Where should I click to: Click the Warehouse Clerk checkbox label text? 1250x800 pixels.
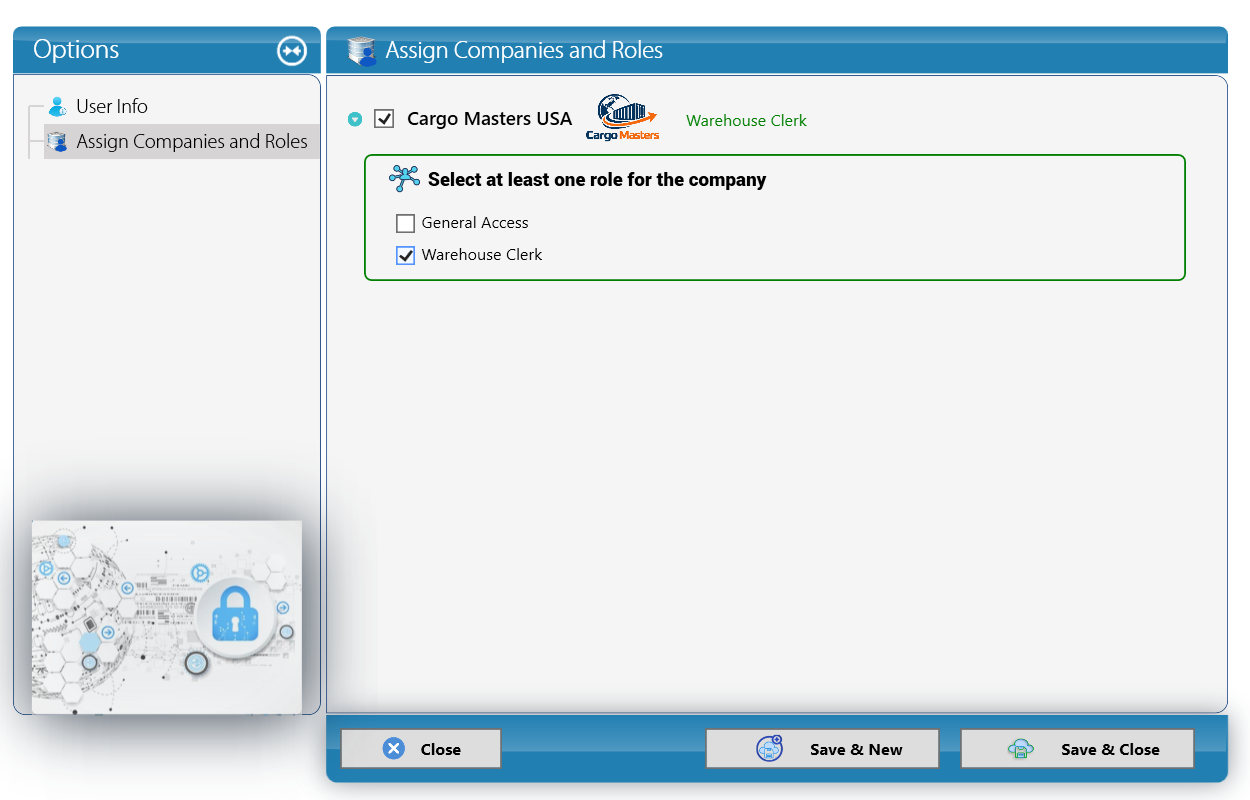pos(482,255)
